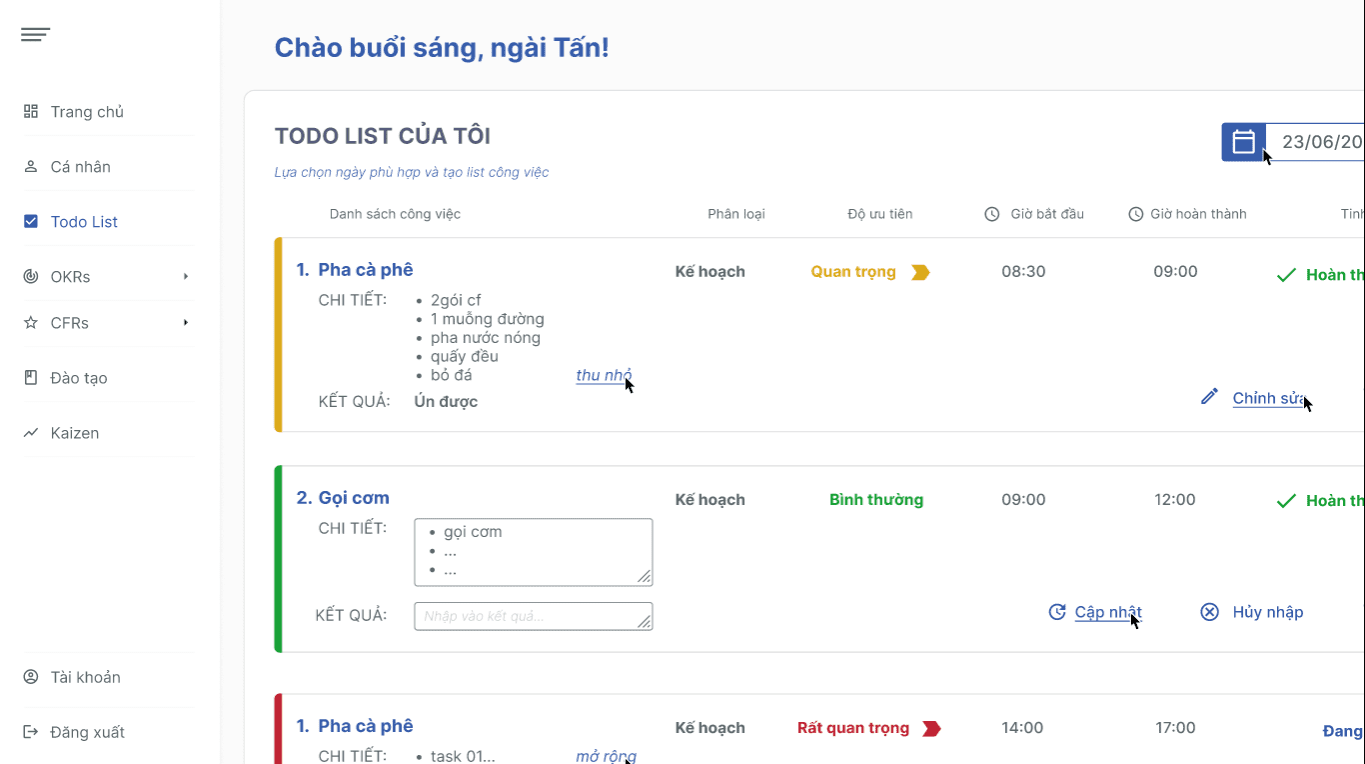
Task: Click the Chỉnh sửa edit link
Action: pyautogui.click(x=1267, y=398)
